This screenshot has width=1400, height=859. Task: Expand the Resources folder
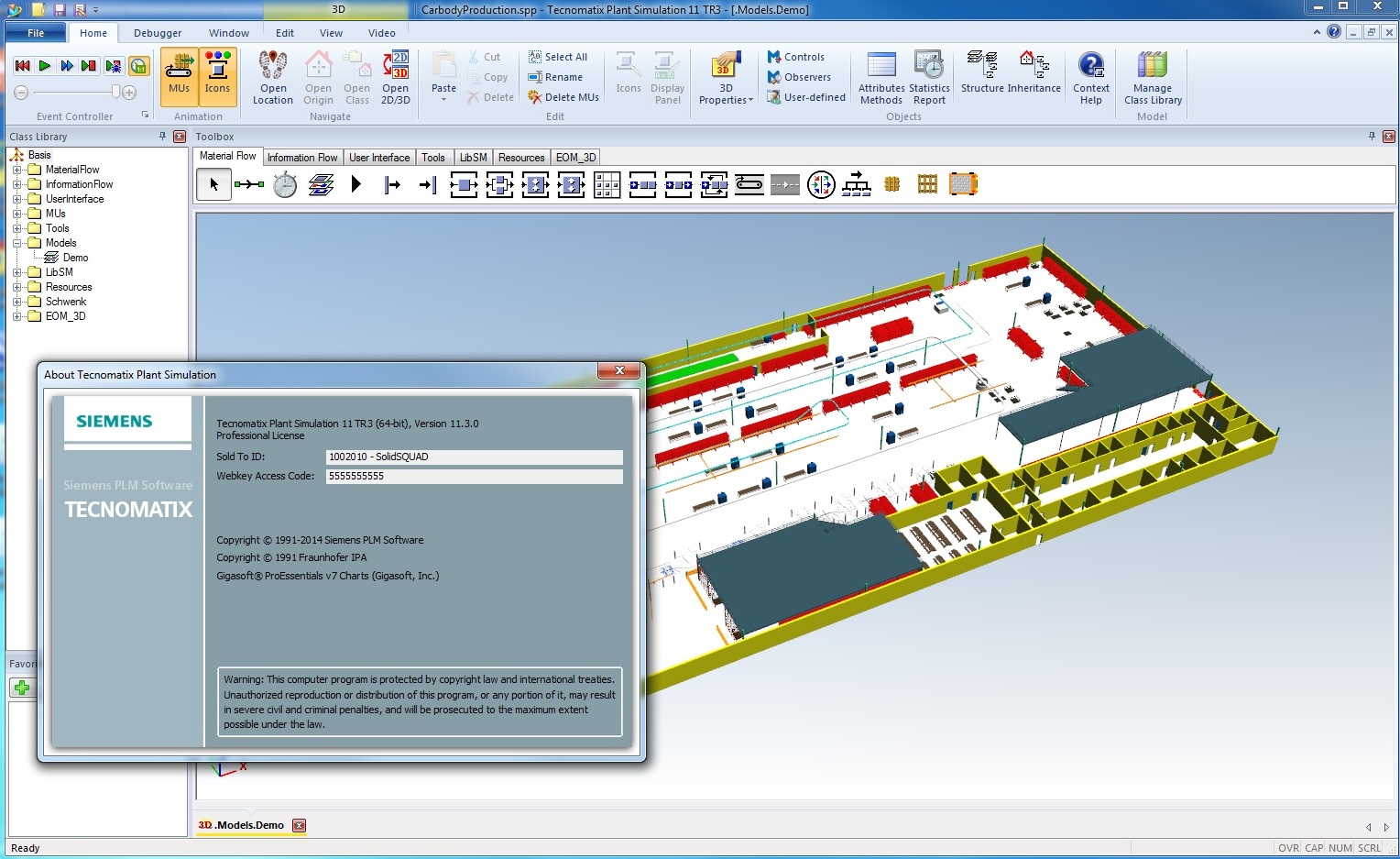coord(16,287)
